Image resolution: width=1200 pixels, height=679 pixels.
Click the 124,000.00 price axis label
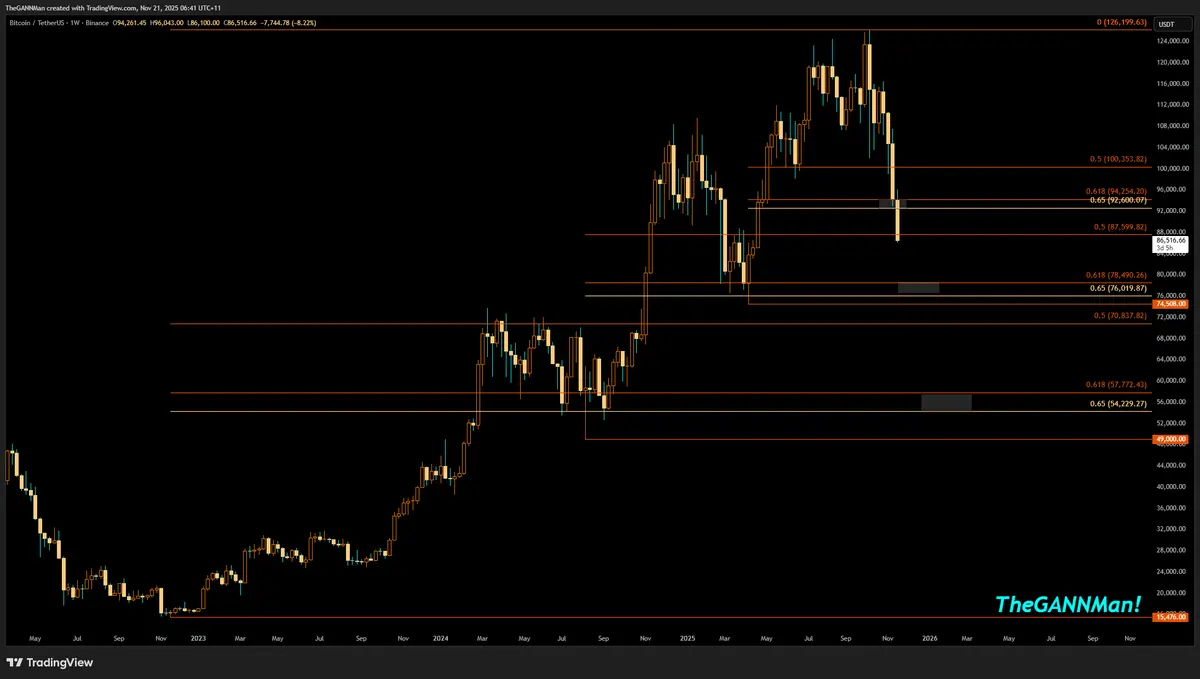pos(1171,41)
